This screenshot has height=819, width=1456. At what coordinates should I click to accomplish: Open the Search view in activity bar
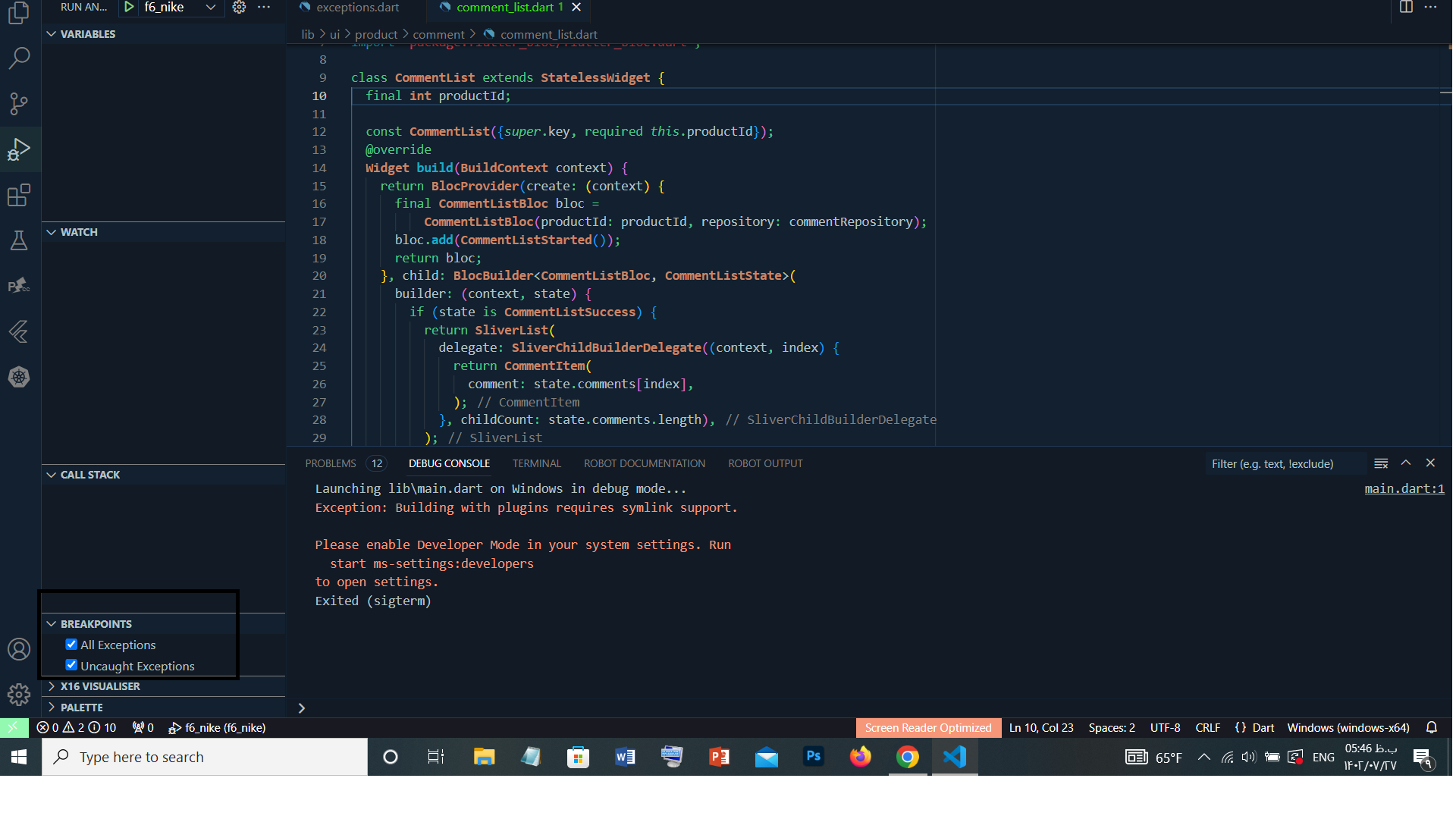tap(19, 58)
